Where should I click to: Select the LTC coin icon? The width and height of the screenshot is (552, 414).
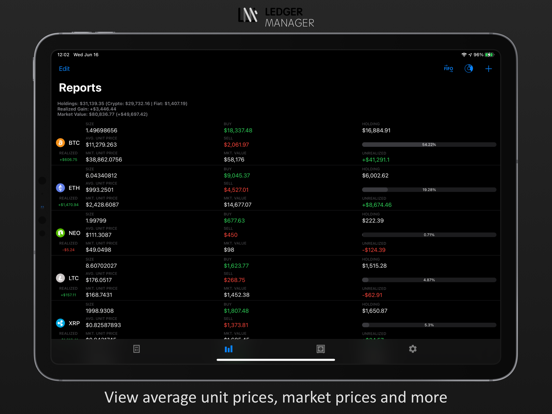point(61,278)
